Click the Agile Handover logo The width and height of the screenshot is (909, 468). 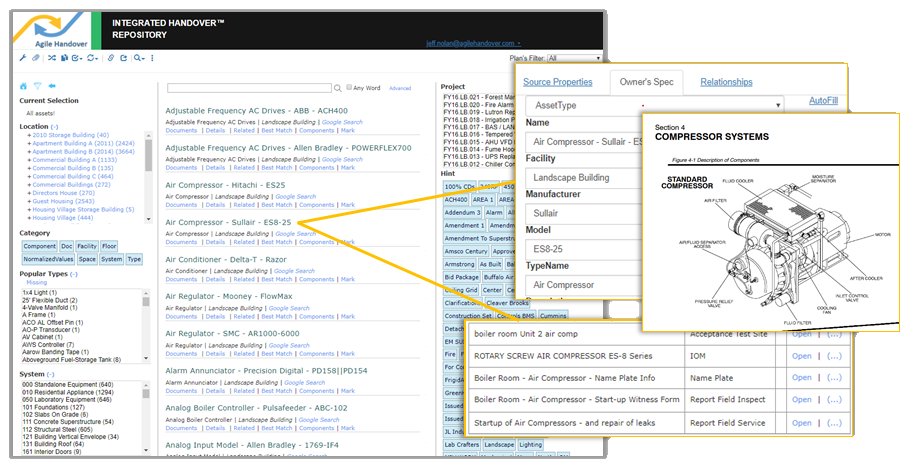click(x=53, y=31)
